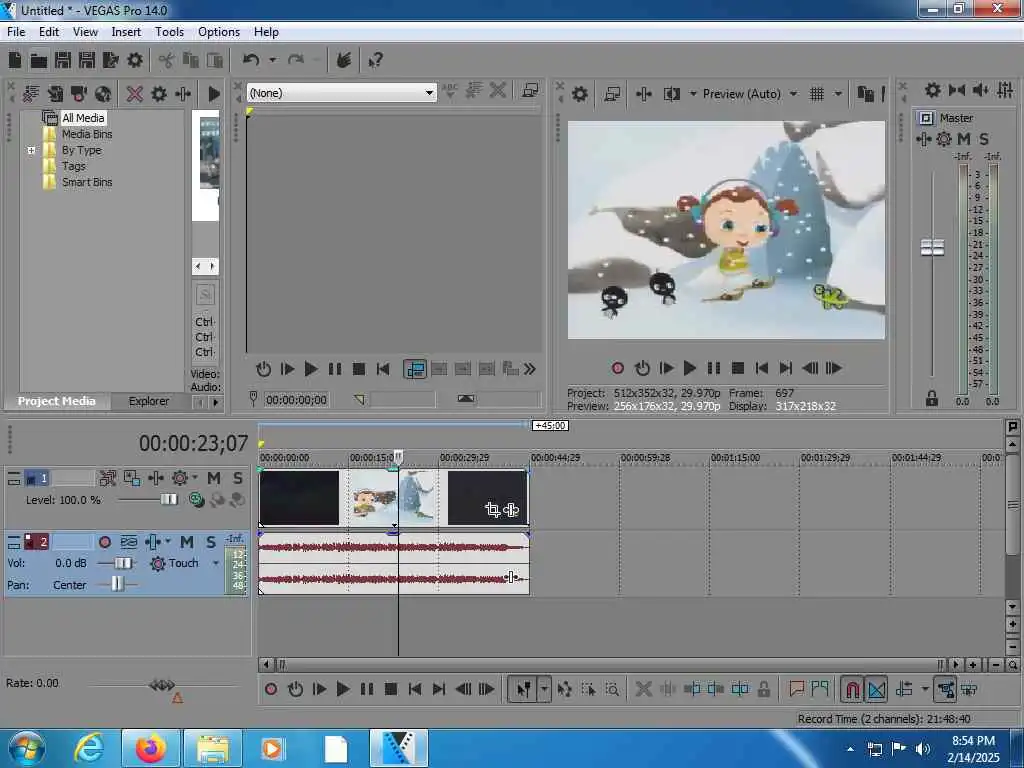Open Video Preview settings gear icon
This screenshot has width=1024, height=768.
(580, 94)
